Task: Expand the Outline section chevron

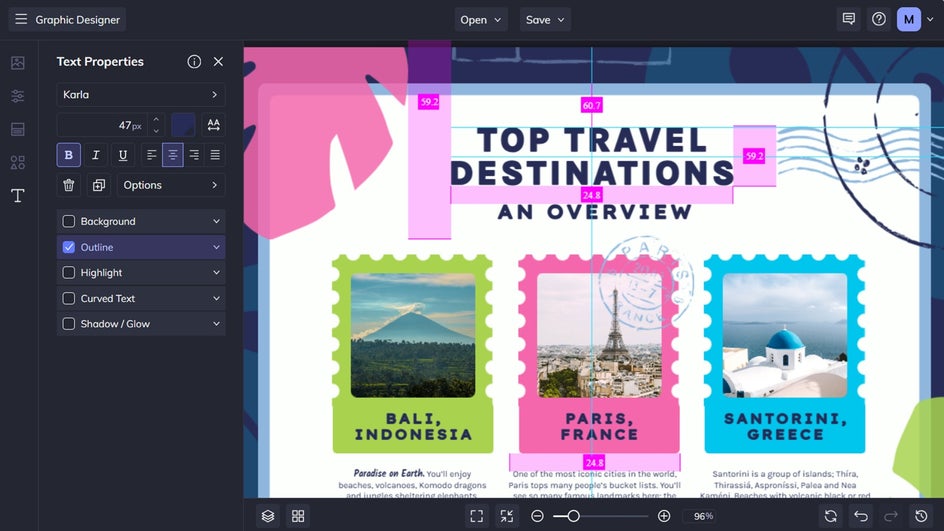Action: point(216,247)
